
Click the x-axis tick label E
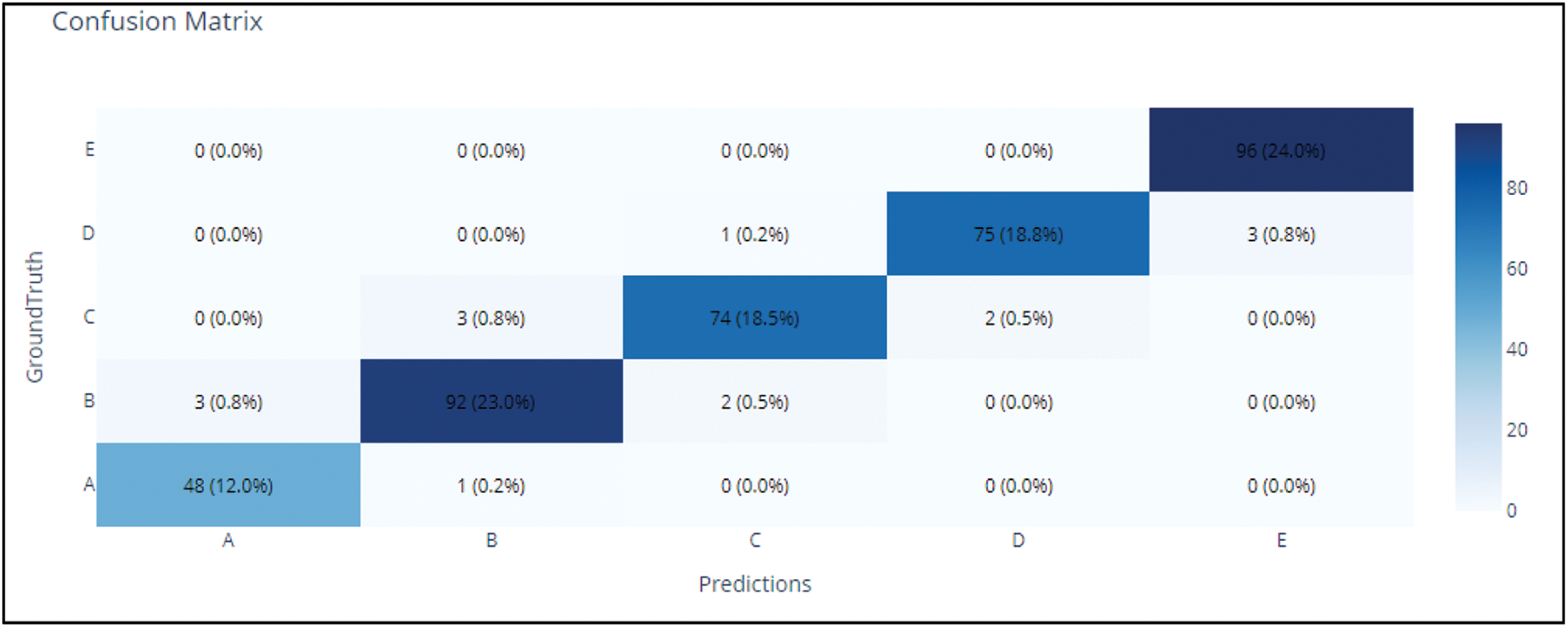1281,540
